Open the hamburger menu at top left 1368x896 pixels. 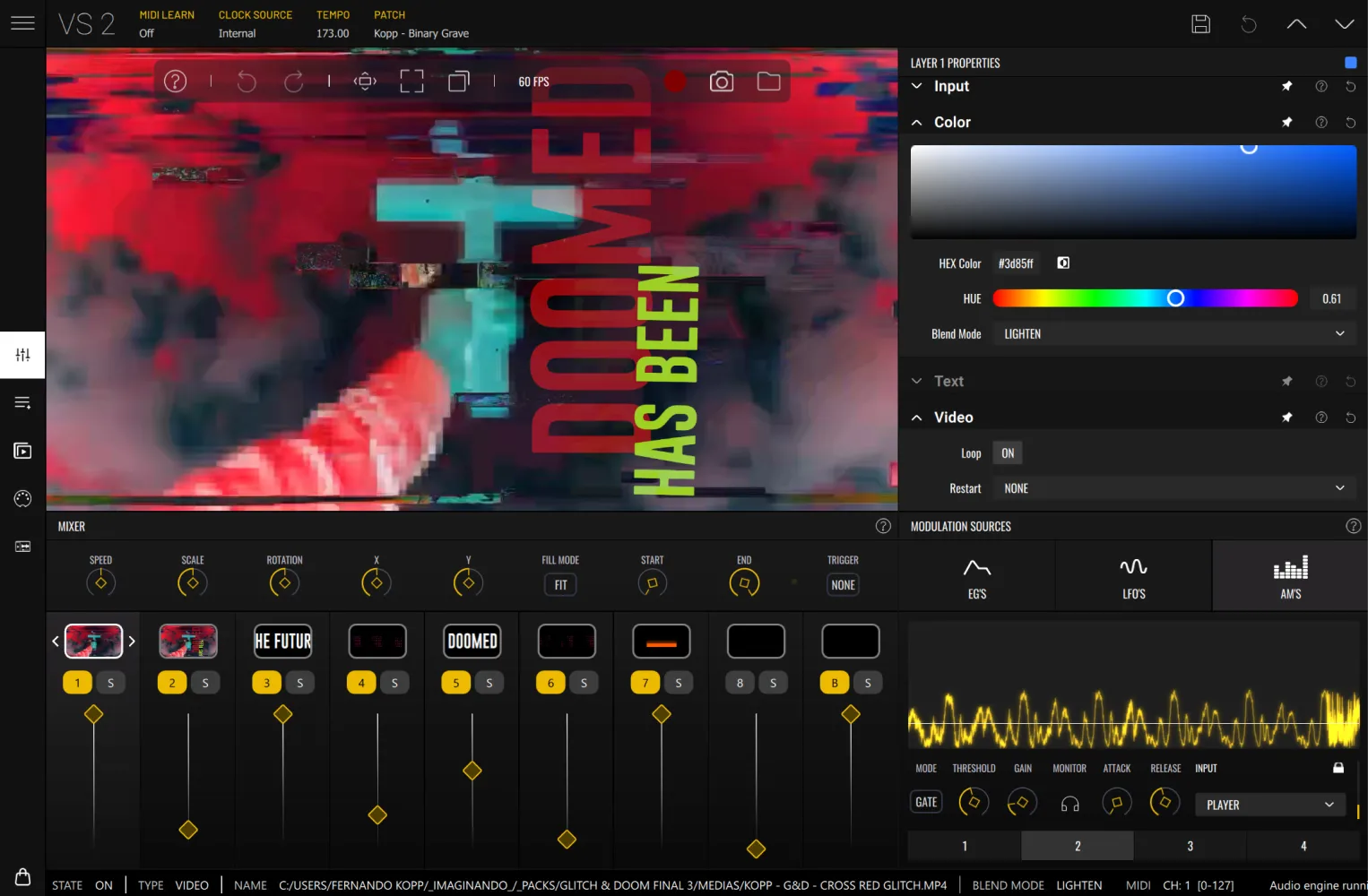coord(22,24)
